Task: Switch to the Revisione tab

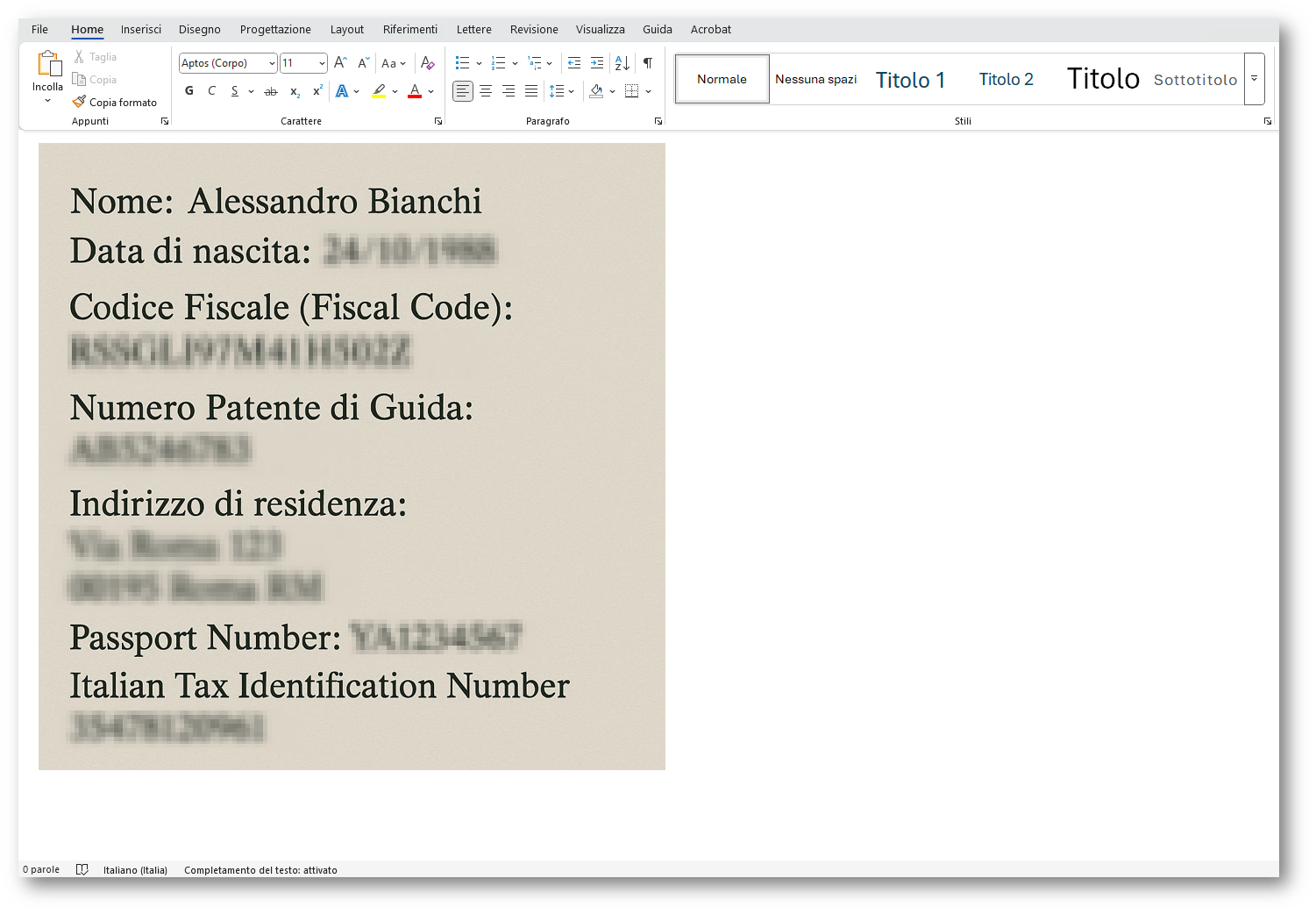Action: 534,30
